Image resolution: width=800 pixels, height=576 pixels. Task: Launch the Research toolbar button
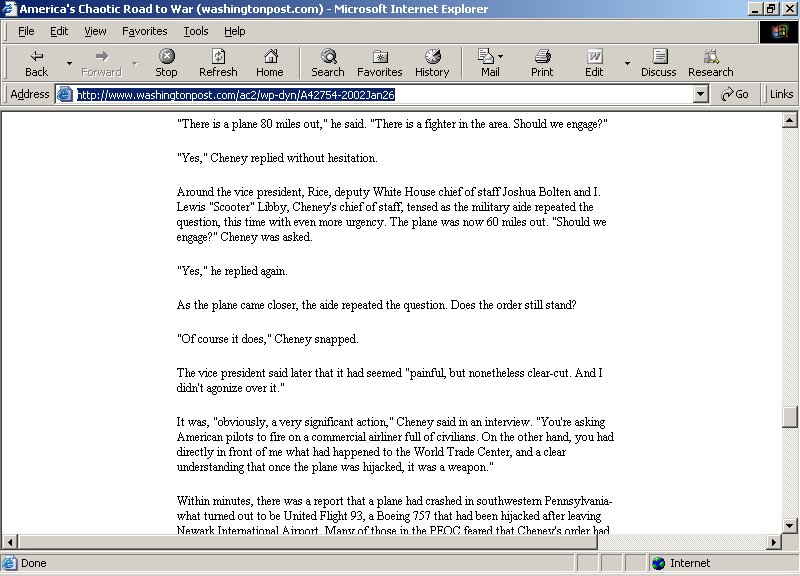(710, 62)
